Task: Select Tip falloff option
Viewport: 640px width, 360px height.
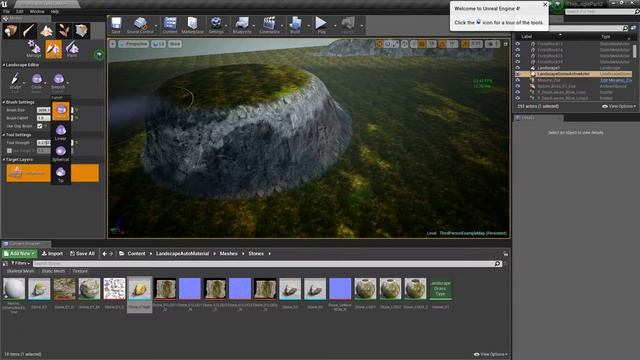Action: pos(60,174)
